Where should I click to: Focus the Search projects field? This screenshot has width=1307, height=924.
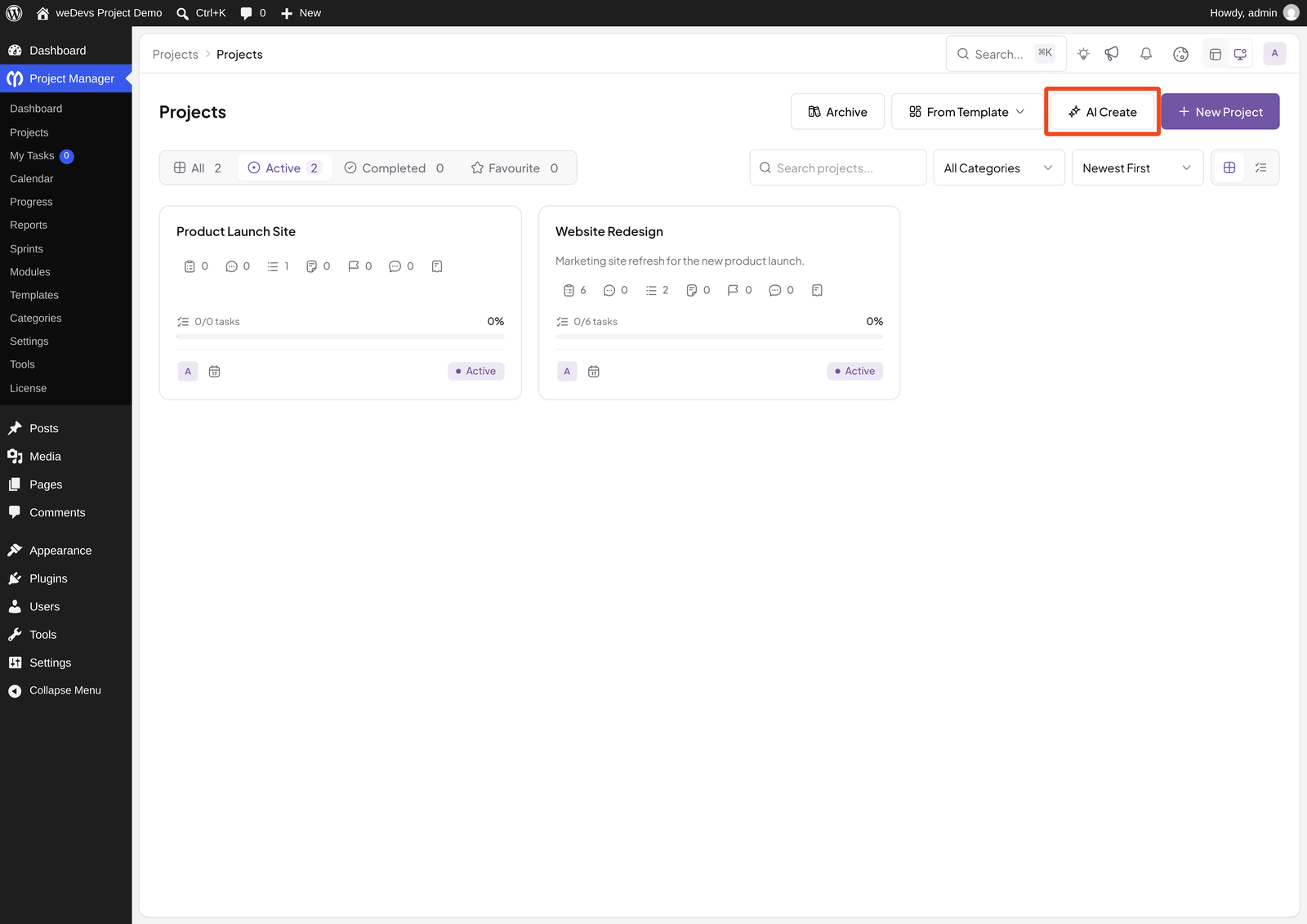[x=838, y=168]
